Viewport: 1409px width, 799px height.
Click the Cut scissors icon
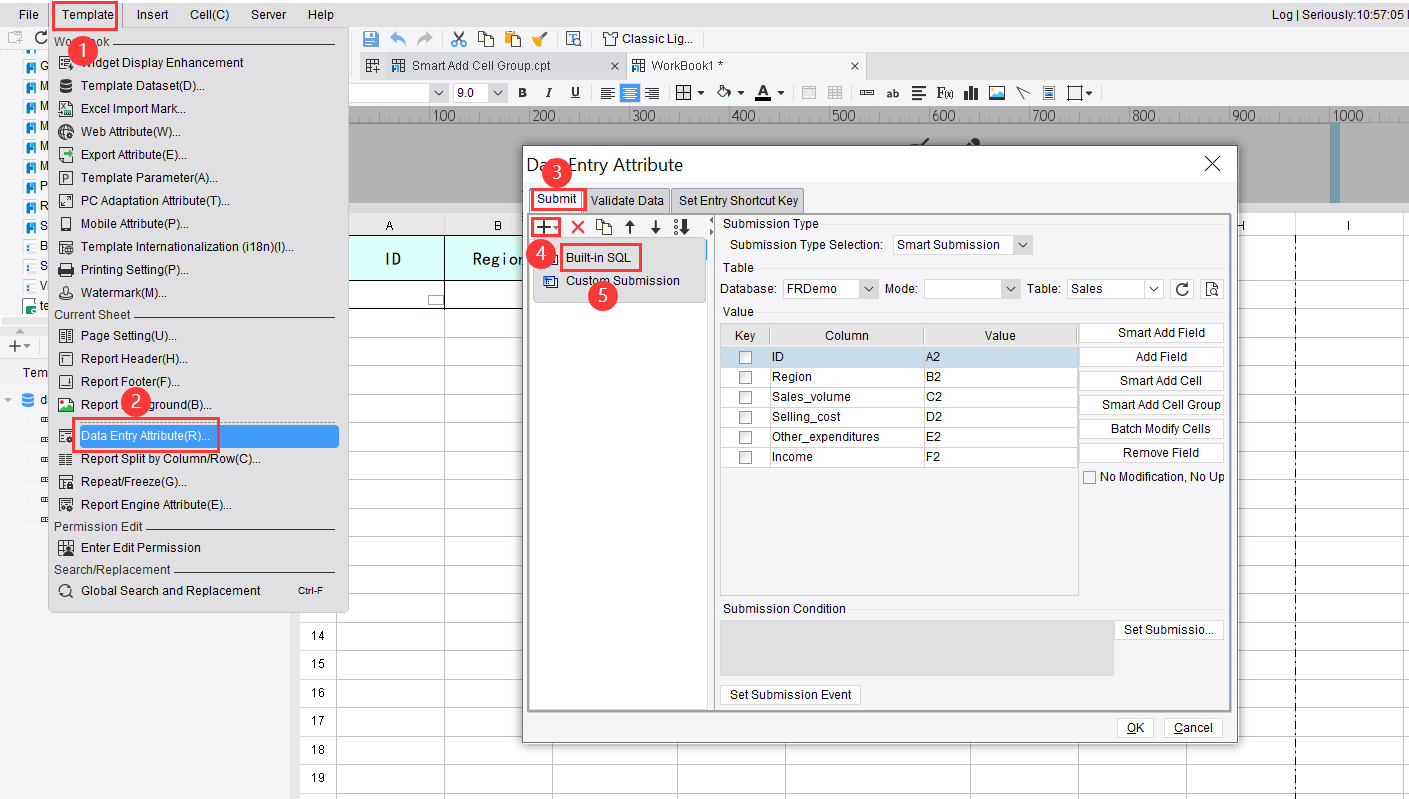[x=458, y=38]
